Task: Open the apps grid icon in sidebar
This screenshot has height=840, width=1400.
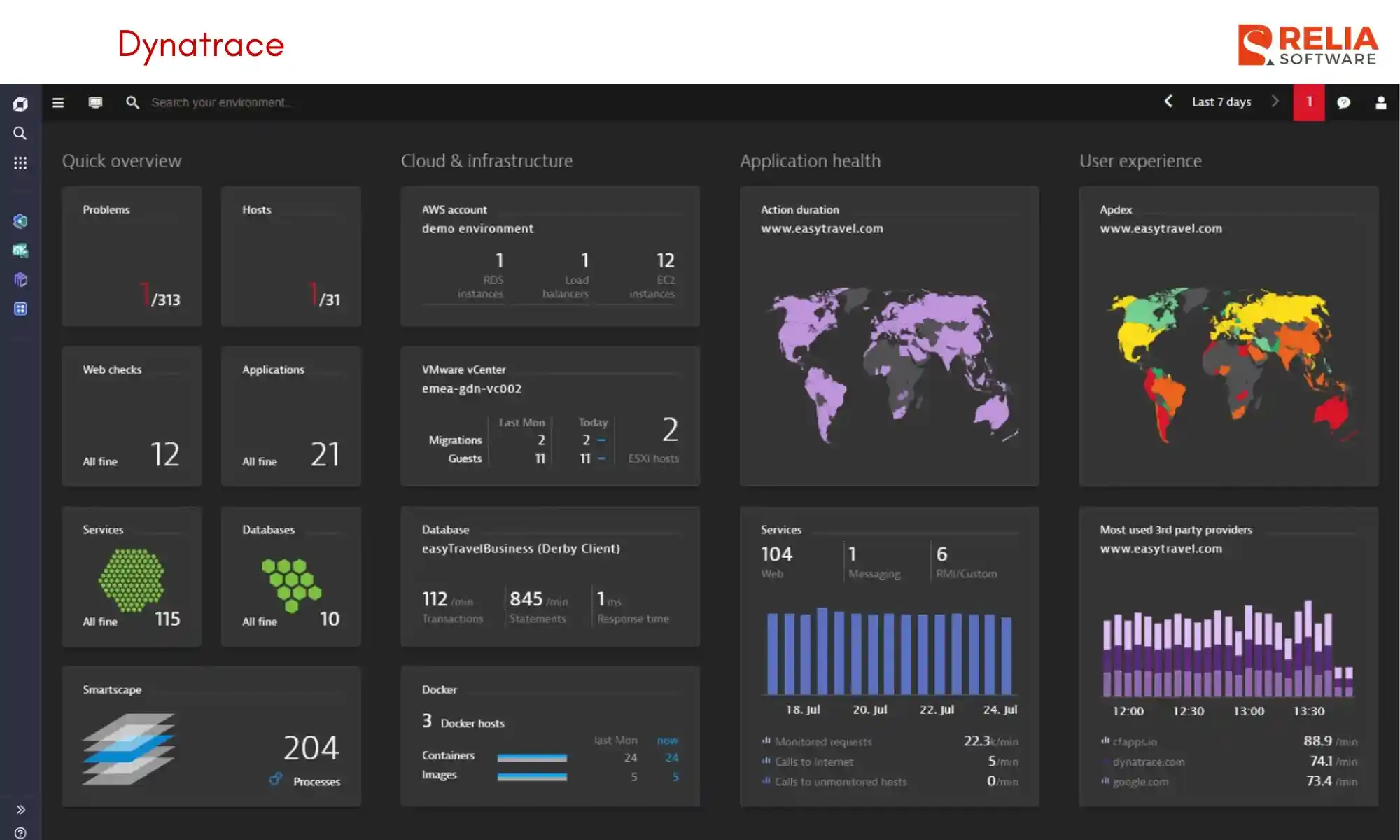Action: (20, 162)
